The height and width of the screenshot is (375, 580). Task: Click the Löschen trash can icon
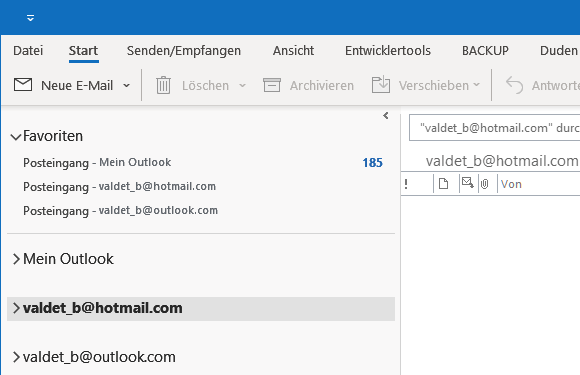coord(163,85)
